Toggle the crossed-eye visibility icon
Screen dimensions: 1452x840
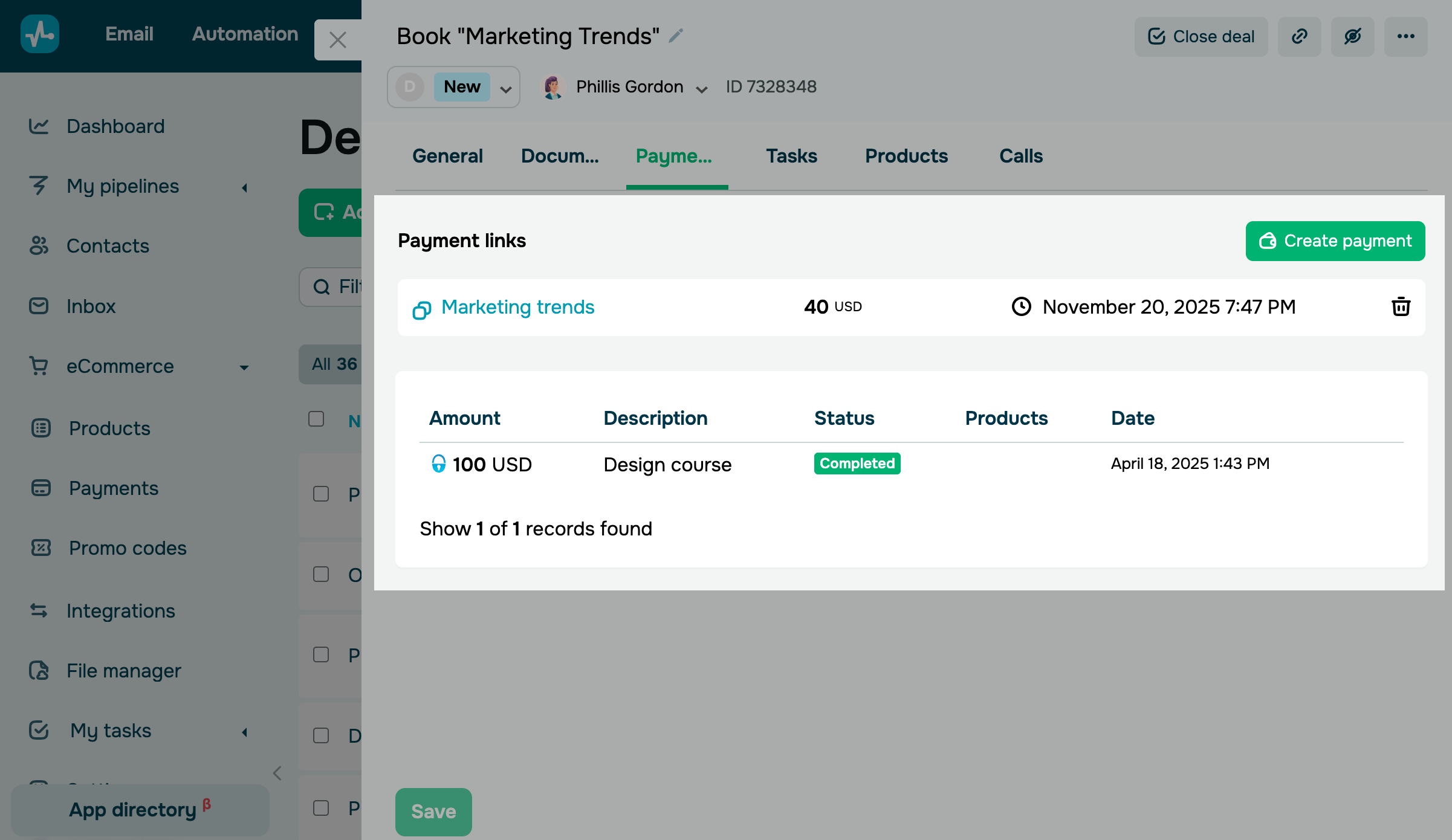(x=1352, y=37)
